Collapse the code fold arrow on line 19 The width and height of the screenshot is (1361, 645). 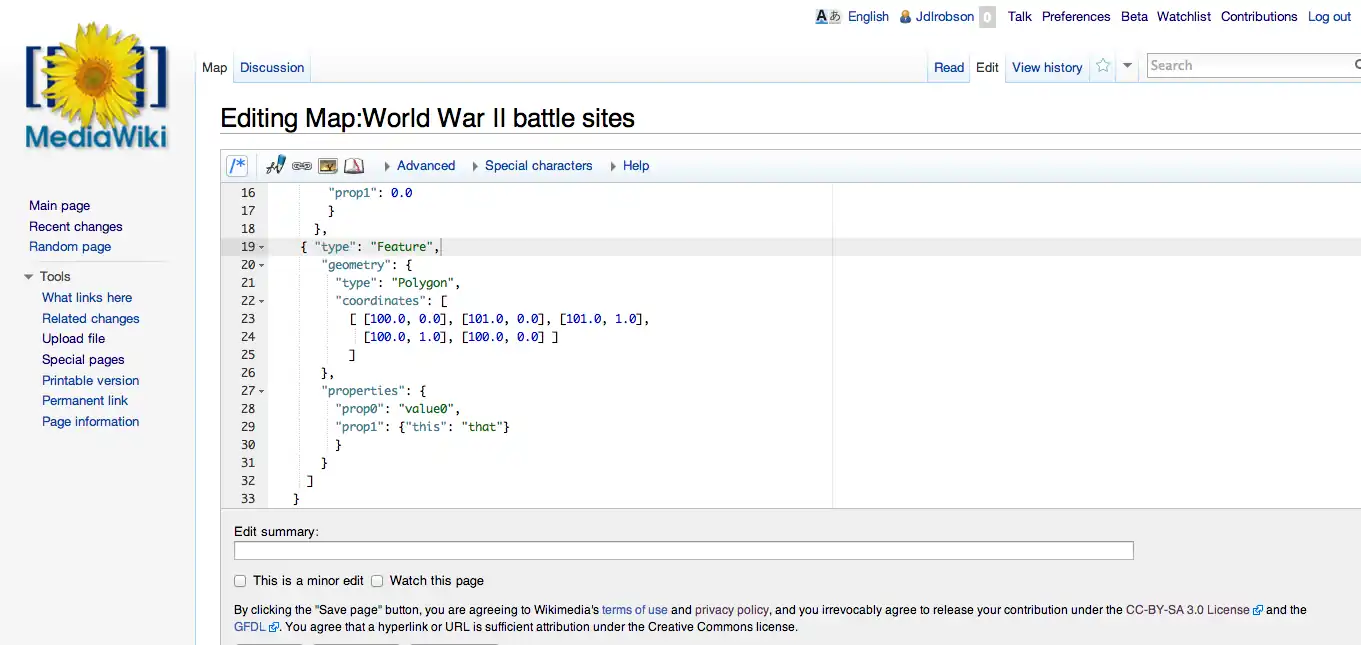(x=262, y=247)
